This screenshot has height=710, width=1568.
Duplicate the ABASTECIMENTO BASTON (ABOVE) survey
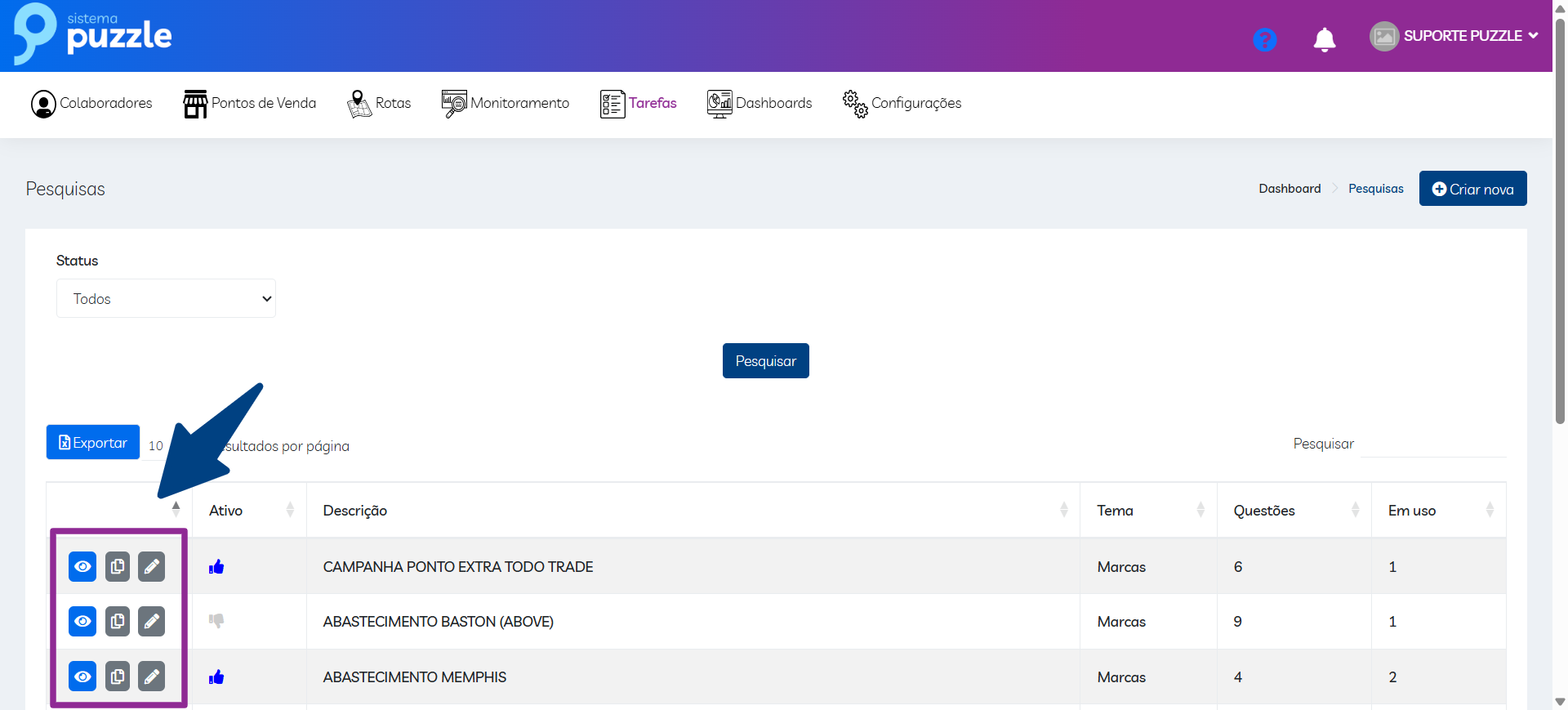(x=118, y=621)
